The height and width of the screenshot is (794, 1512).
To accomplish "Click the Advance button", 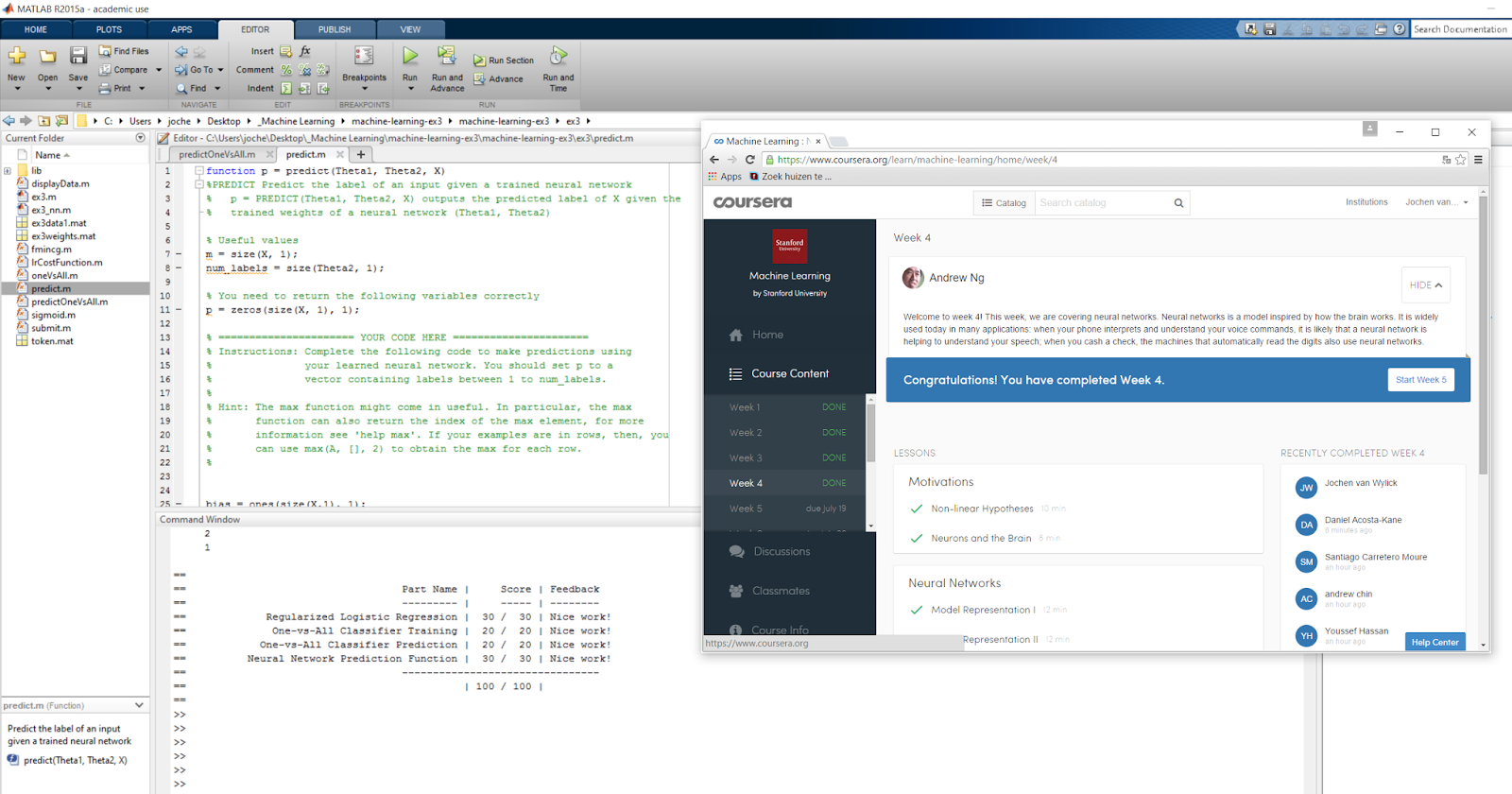I will pos(498,79).
